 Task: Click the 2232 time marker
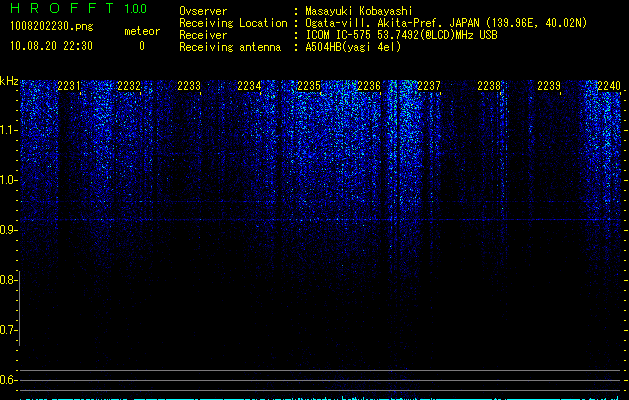129,86
